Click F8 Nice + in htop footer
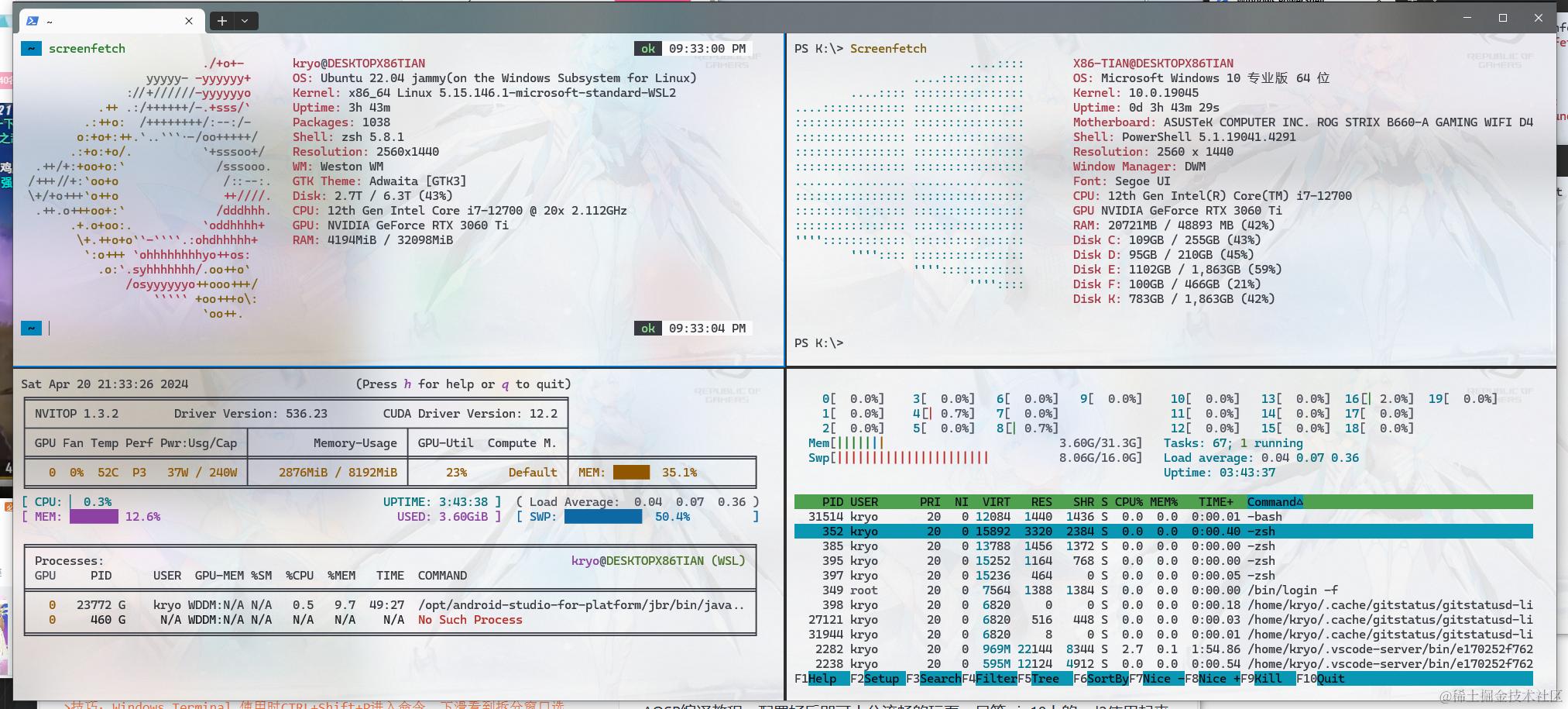 1213,679
